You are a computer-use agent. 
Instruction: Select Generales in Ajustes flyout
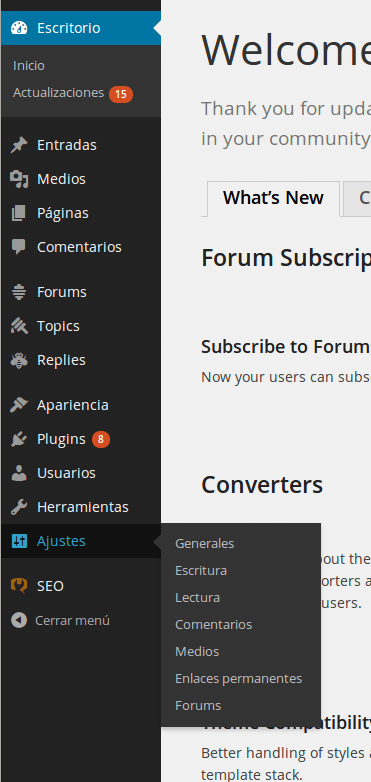(x=204, y=544)
